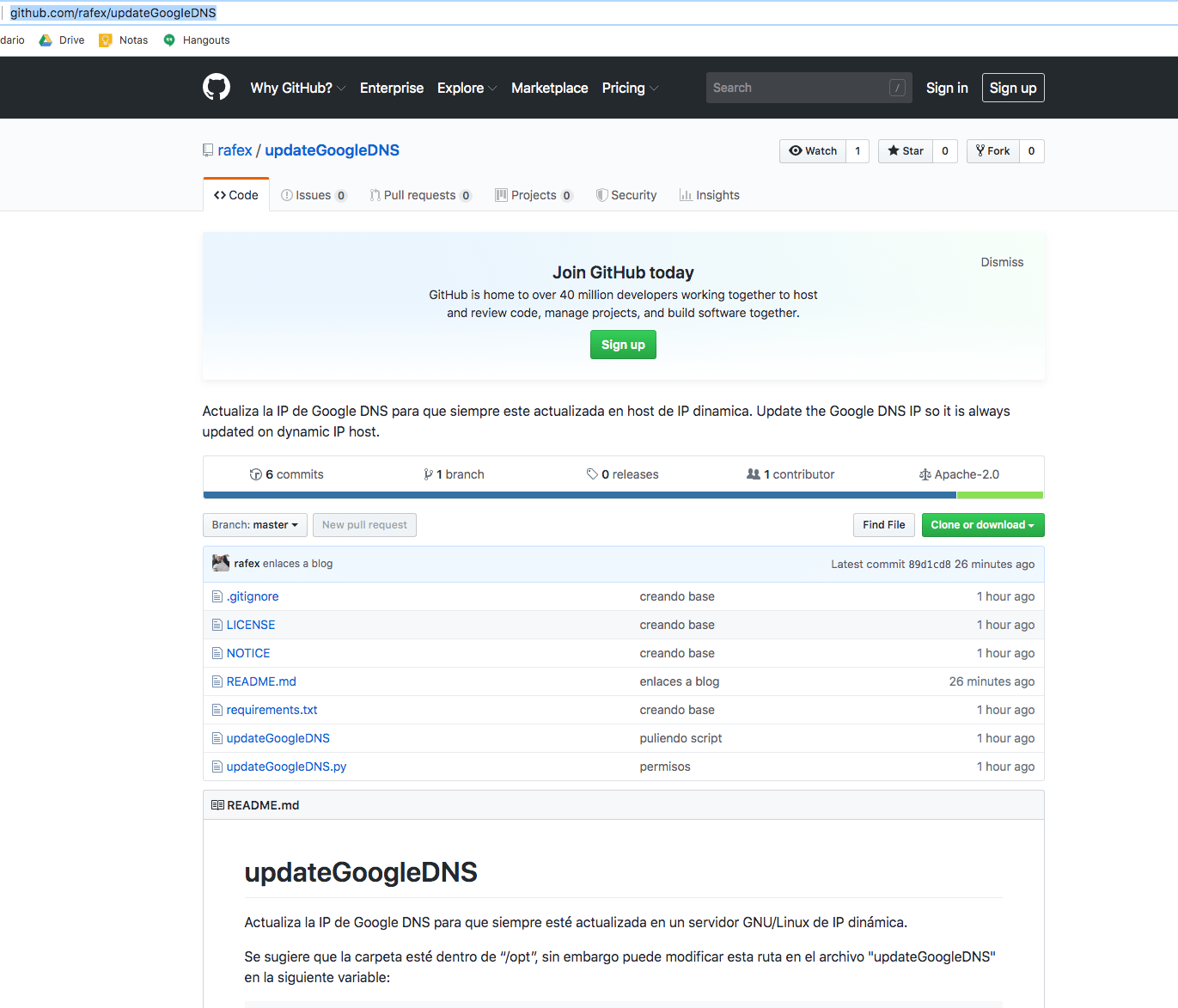Expand the Why GitHub? menu
Screen dimensions: 1178x1008
(297, 88)
